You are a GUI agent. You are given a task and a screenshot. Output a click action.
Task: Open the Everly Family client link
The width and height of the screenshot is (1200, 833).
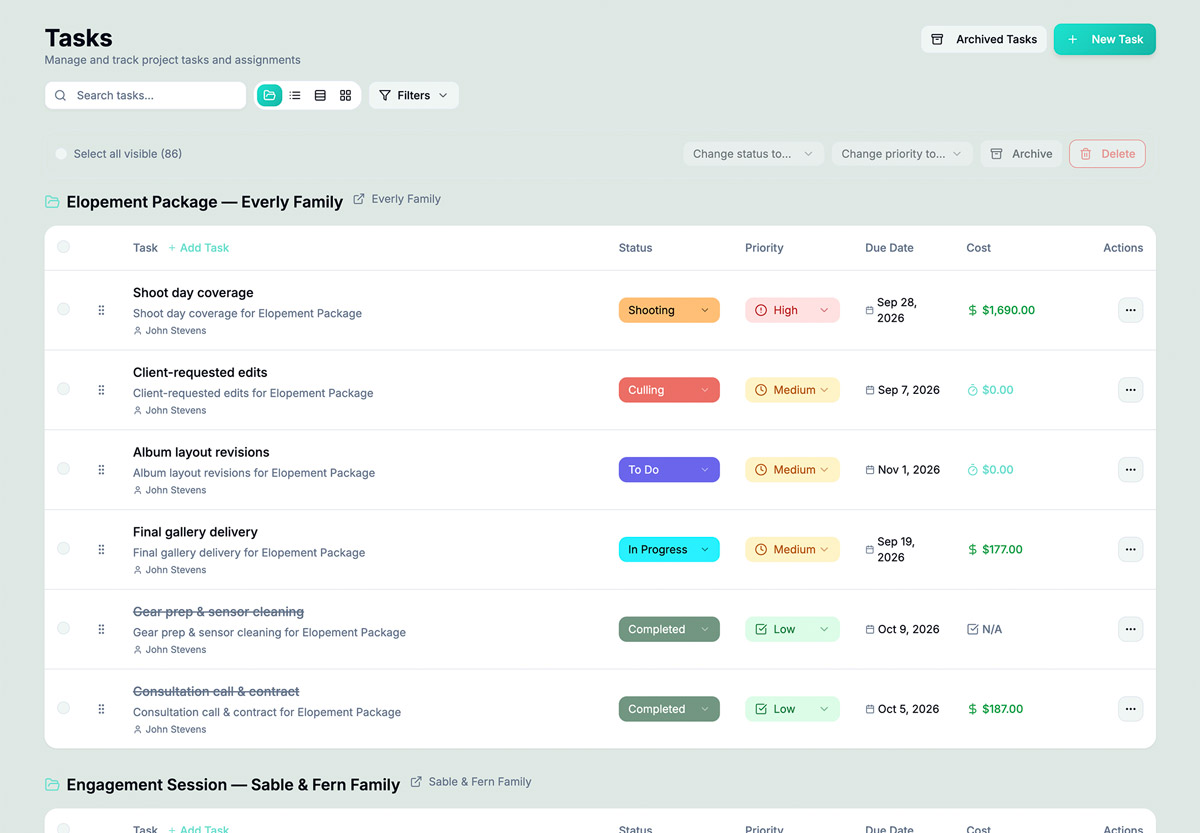pos(406,199)
